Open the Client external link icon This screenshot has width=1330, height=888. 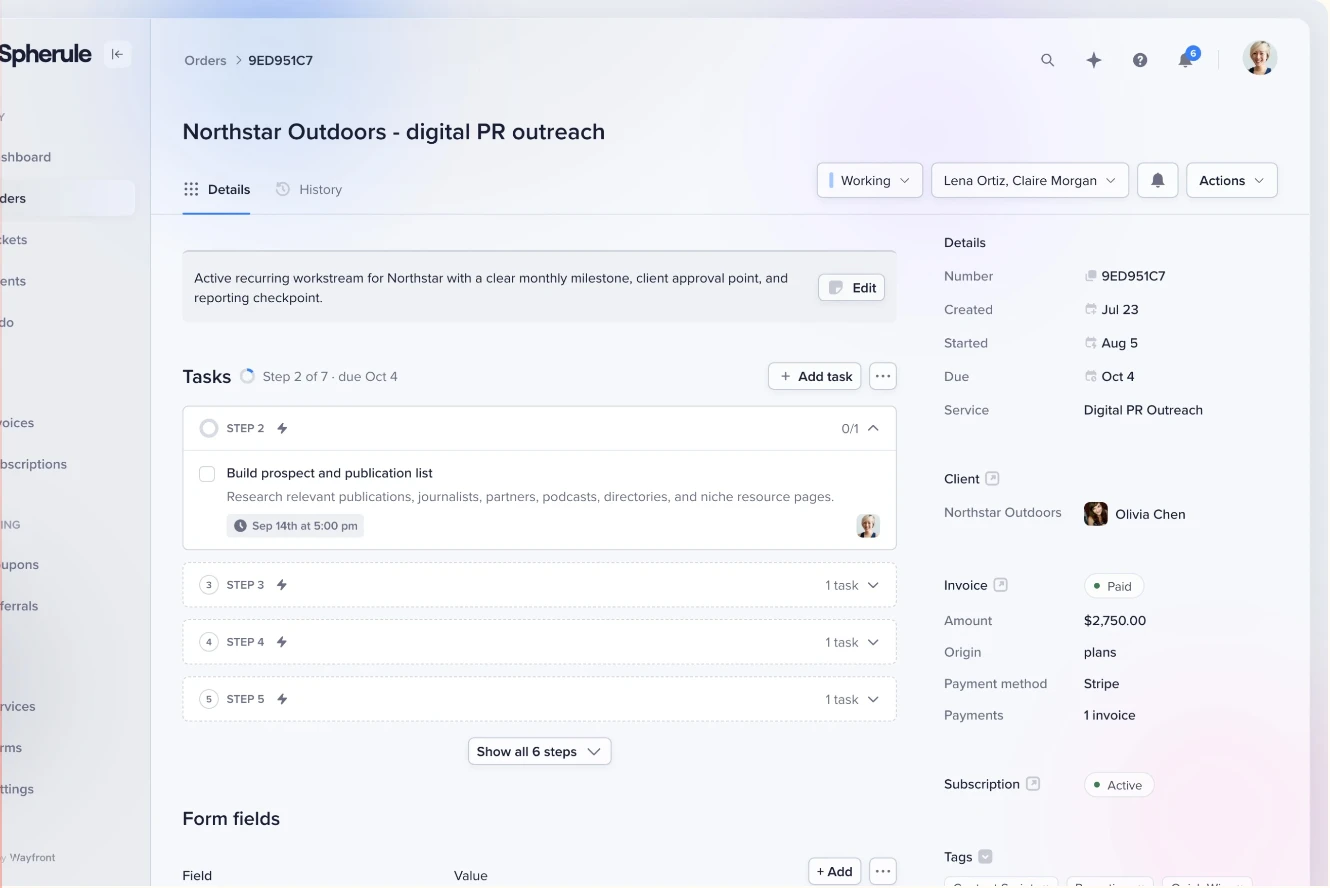pyautogui.click(x=992, y=479)
